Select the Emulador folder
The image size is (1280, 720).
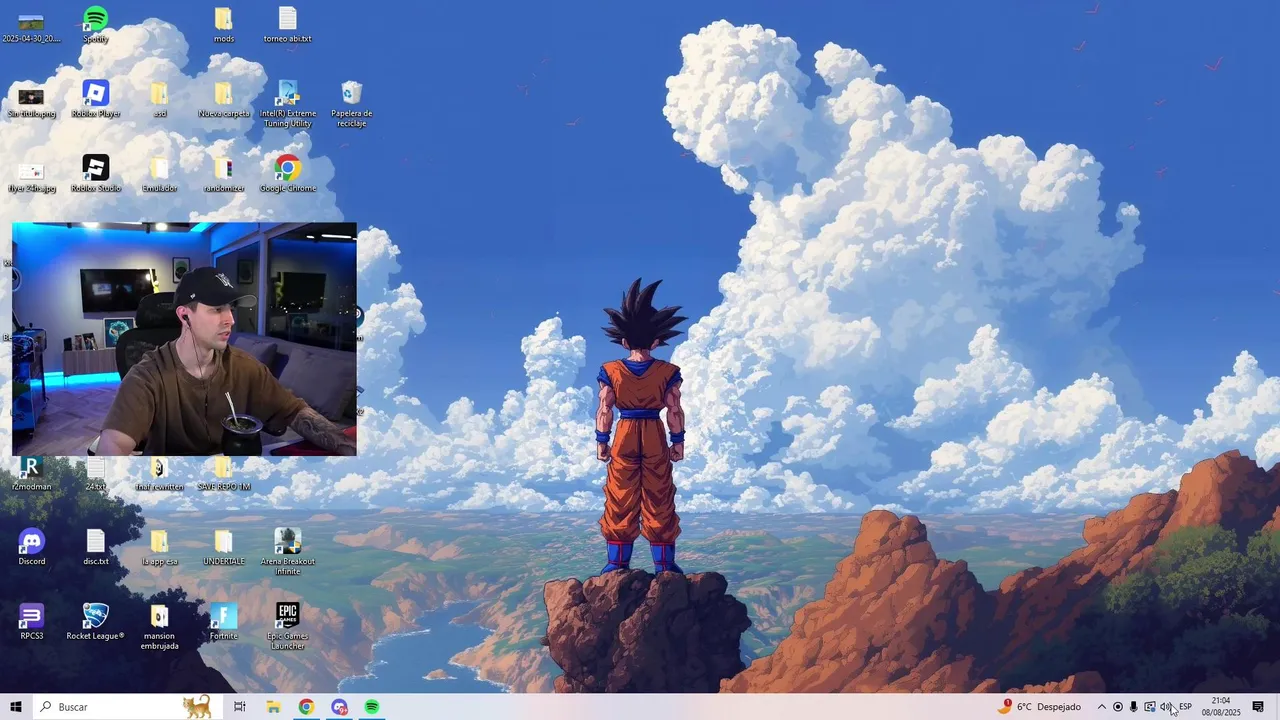tap(159, 175)
